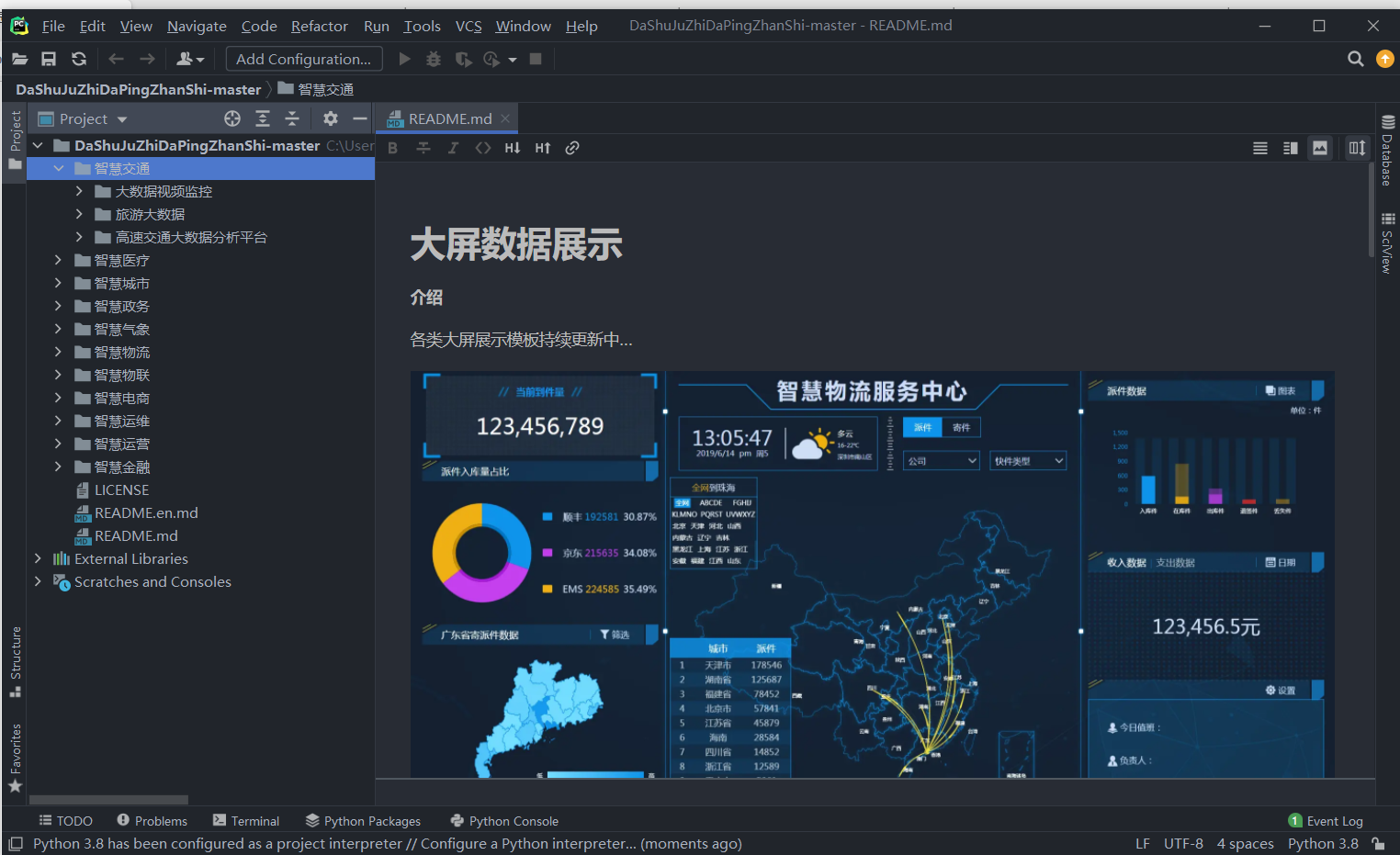Open the Tools menu
Viewport: 1400px width, 855px height.
point(423,26)
